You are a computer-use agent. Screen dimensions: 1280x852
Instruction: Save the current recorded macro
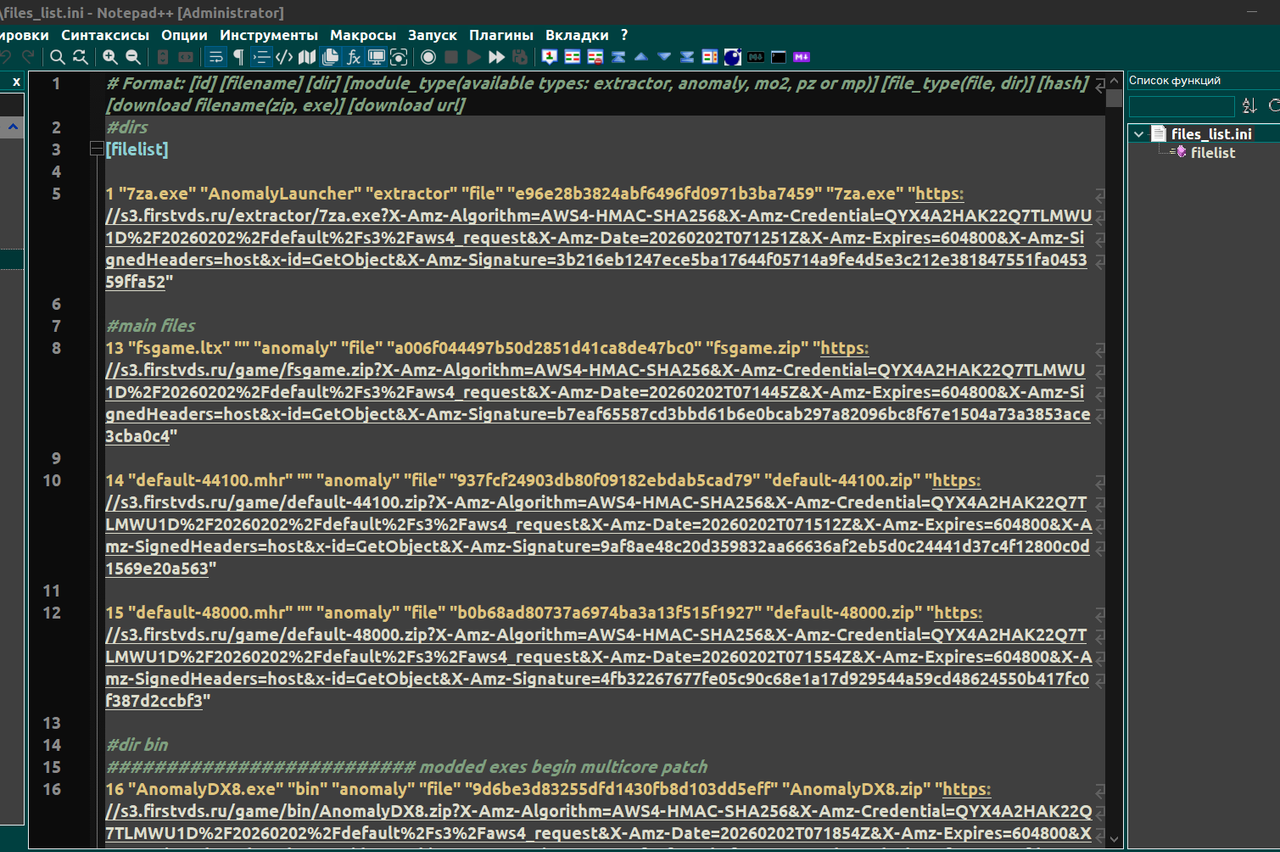click(520, 57)
